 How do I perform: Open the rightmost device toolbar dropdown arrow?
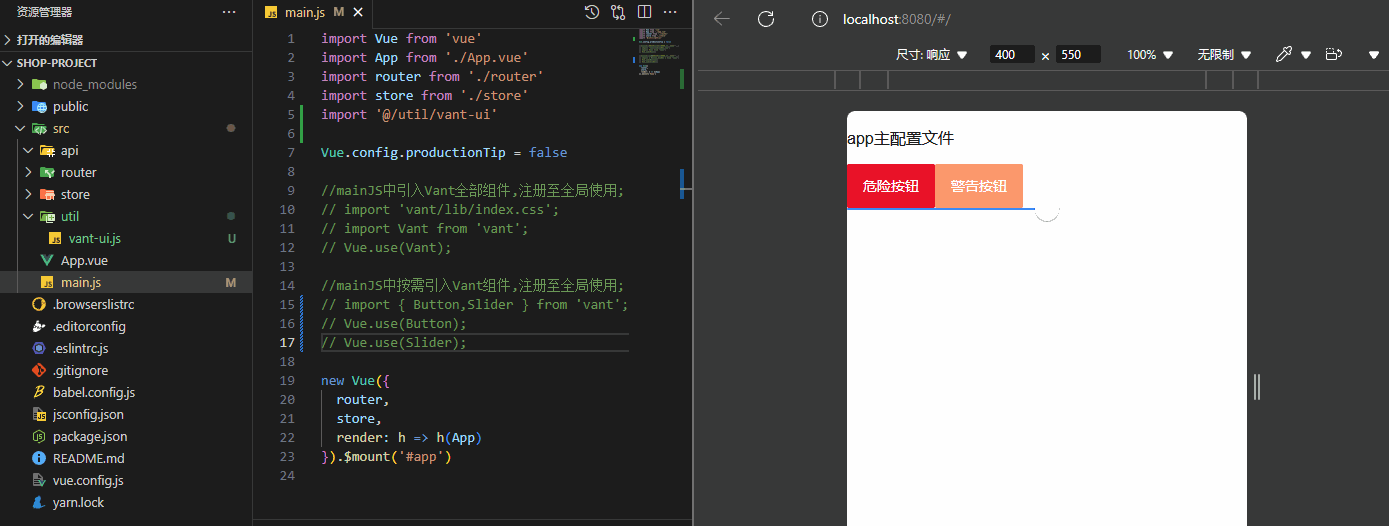[x=1374, y=55]
